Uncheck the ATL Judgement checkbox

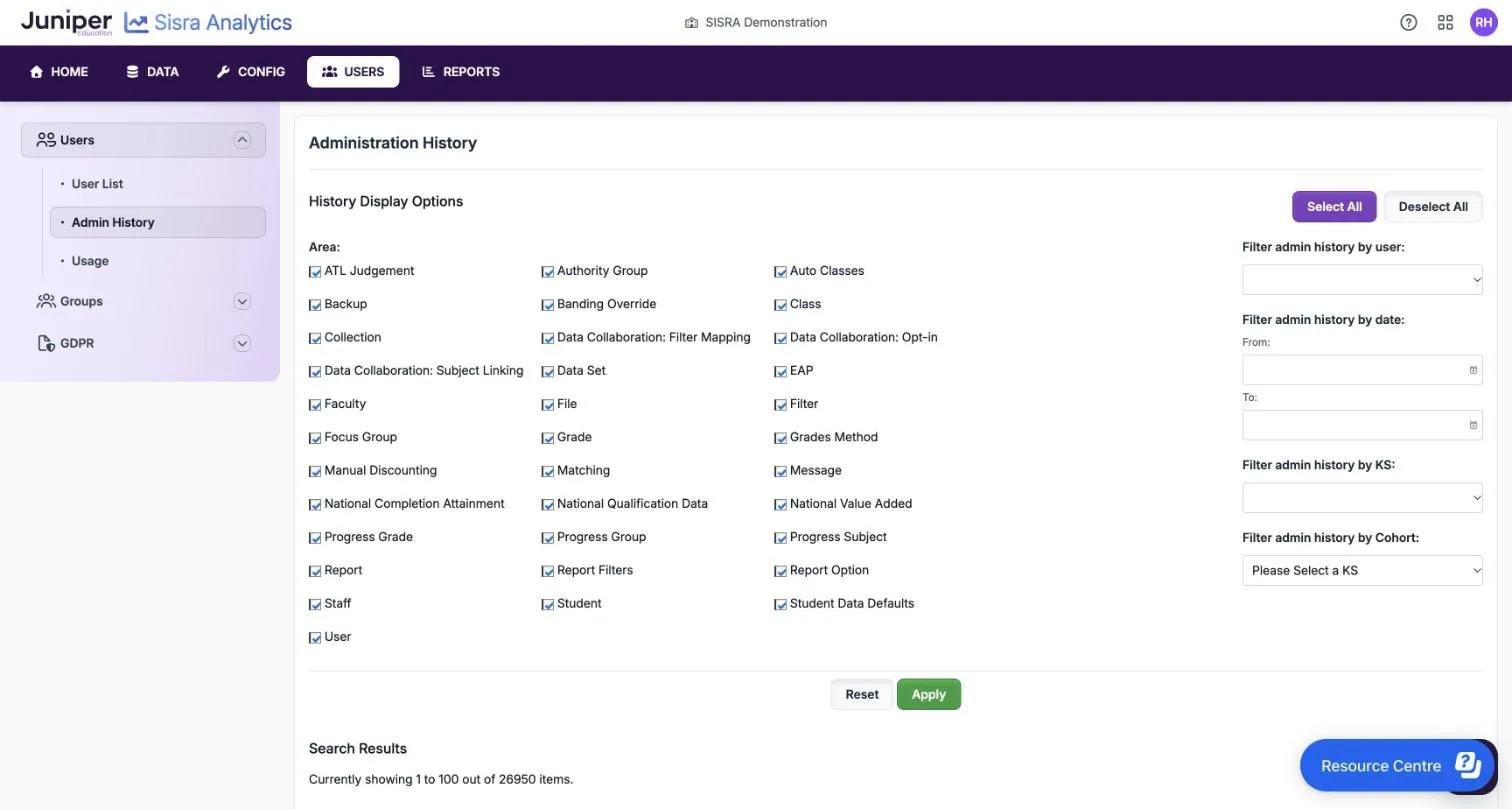315,271
